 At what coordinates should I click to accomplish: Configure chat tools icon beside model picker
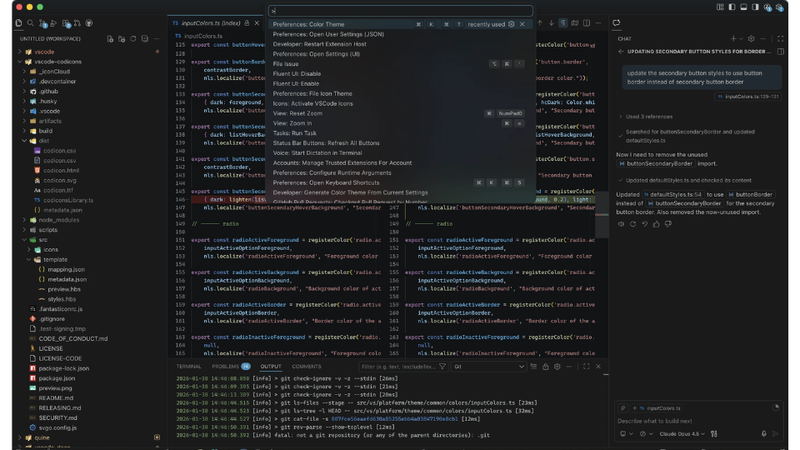tap(714, 434)
